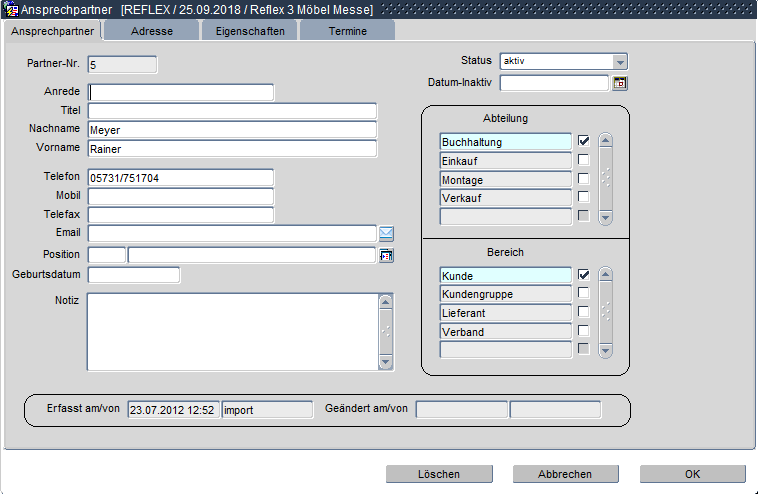
Task: Open the Datum-Inaktiv calendar picker
Action: (x=620, y=83)
